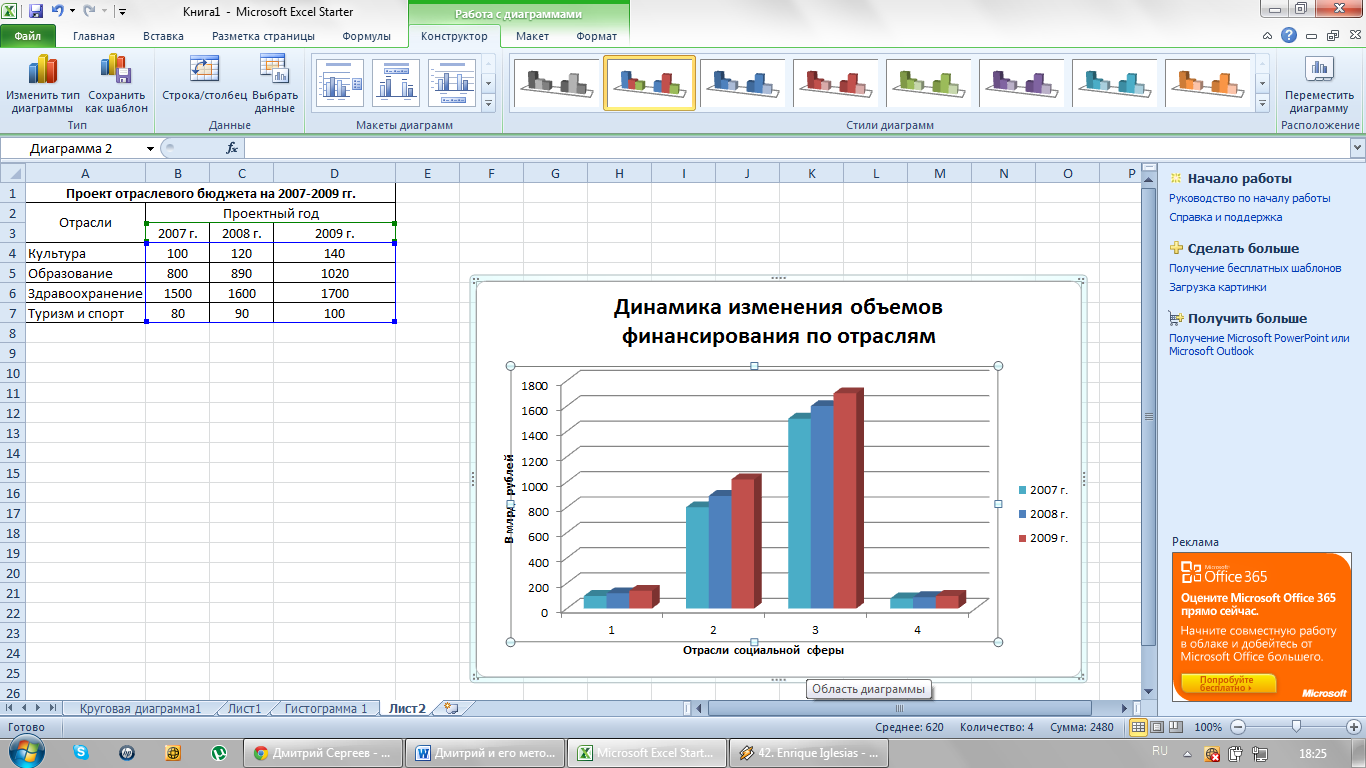Apply the red chart style

836,83
